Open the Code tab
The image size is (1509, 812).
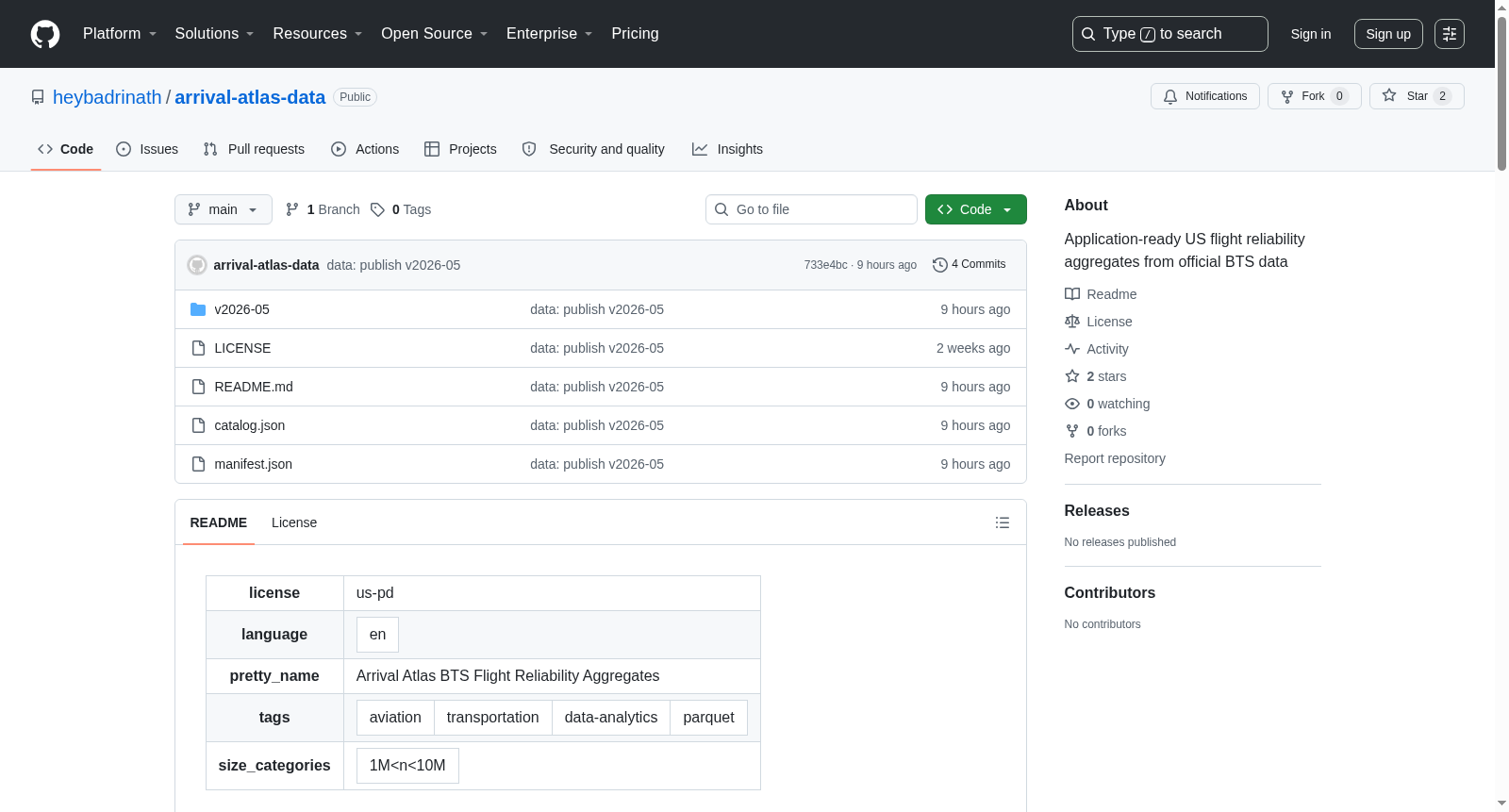click(x=66, y=149)
